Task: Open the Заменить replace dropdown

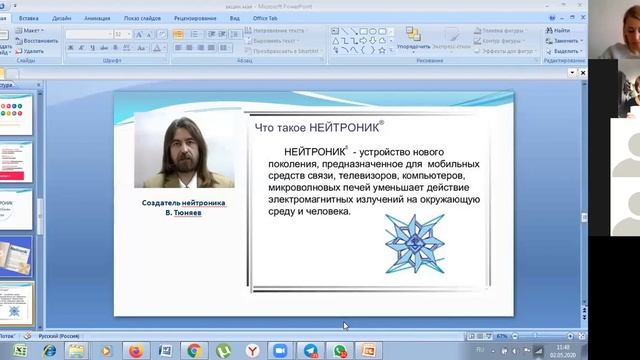Action: pos(564,41)
